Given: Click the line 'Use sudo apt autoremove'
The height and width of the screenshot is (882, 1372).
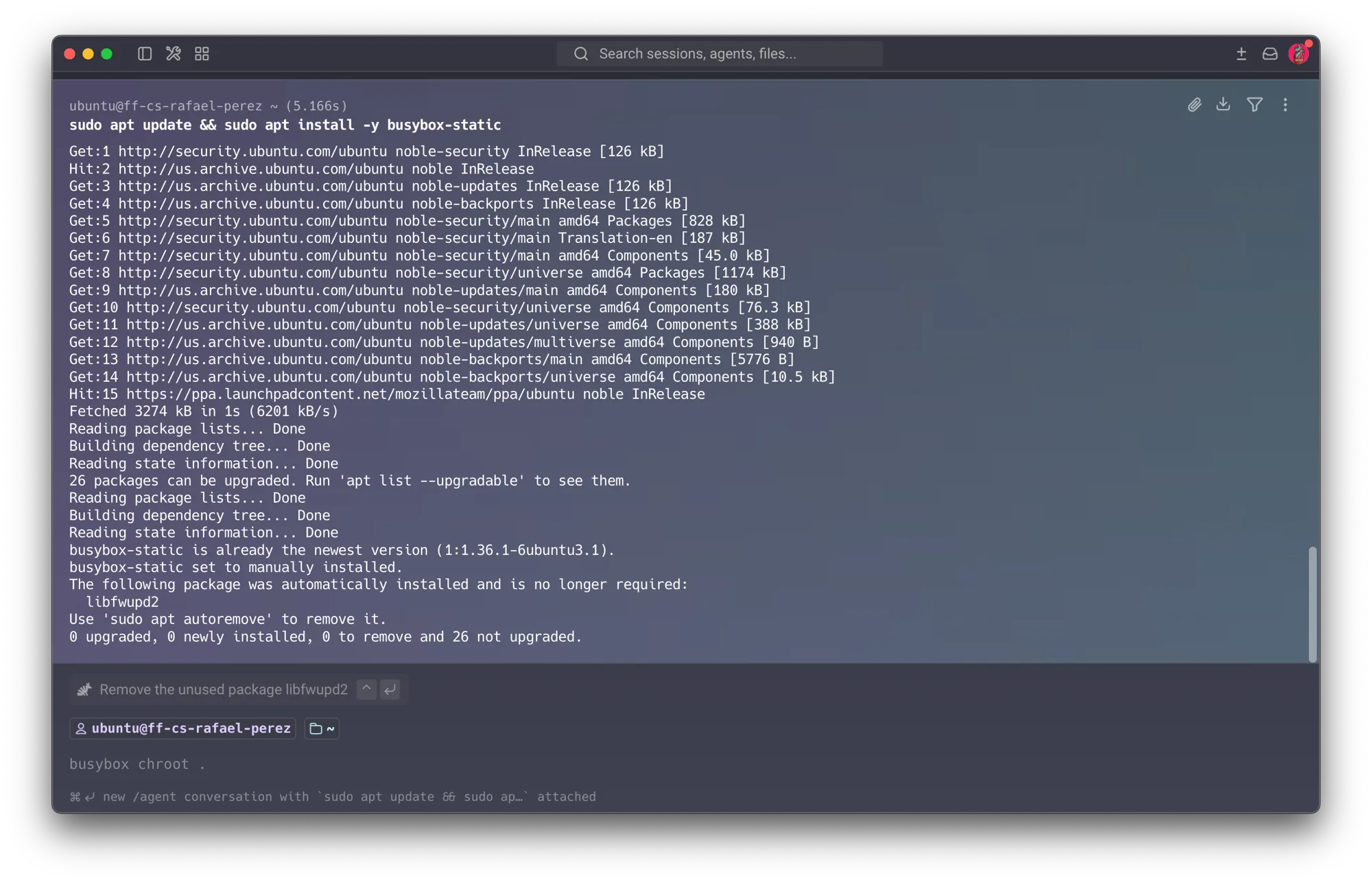Looking at the screenshot, I should 228,619.
